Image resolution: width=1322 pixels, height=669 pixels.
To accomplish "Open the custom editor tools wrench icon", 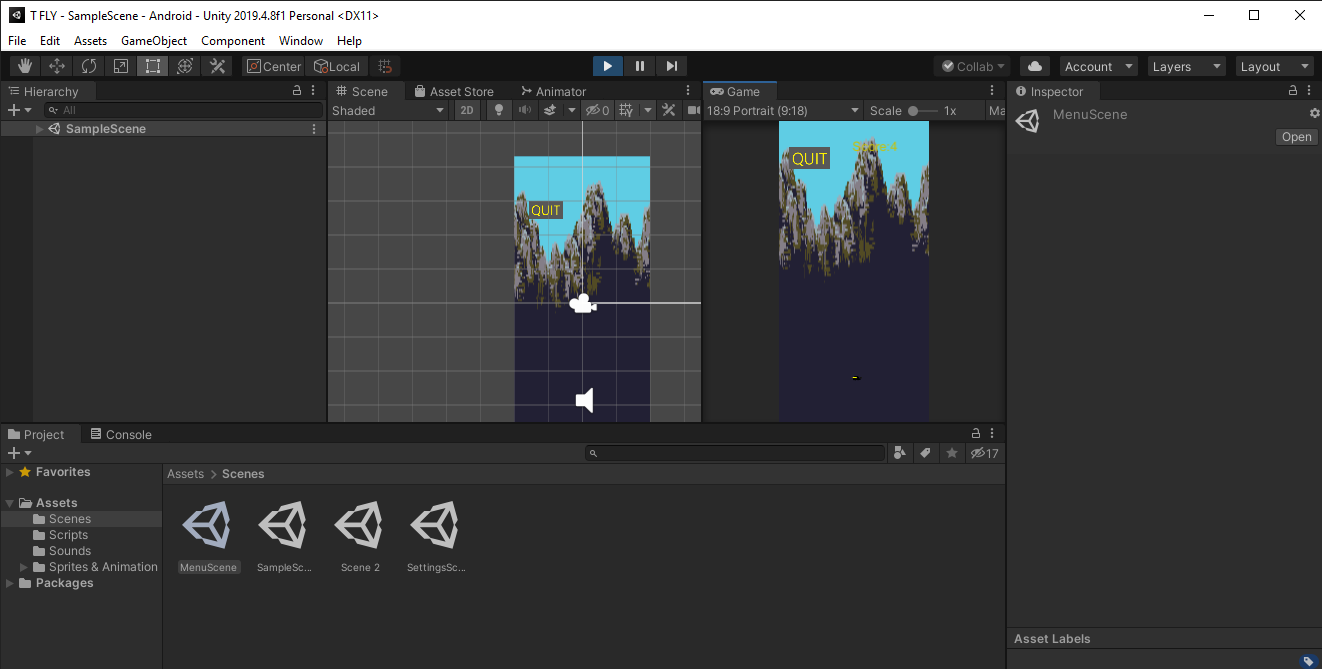I will click(217, 65).
